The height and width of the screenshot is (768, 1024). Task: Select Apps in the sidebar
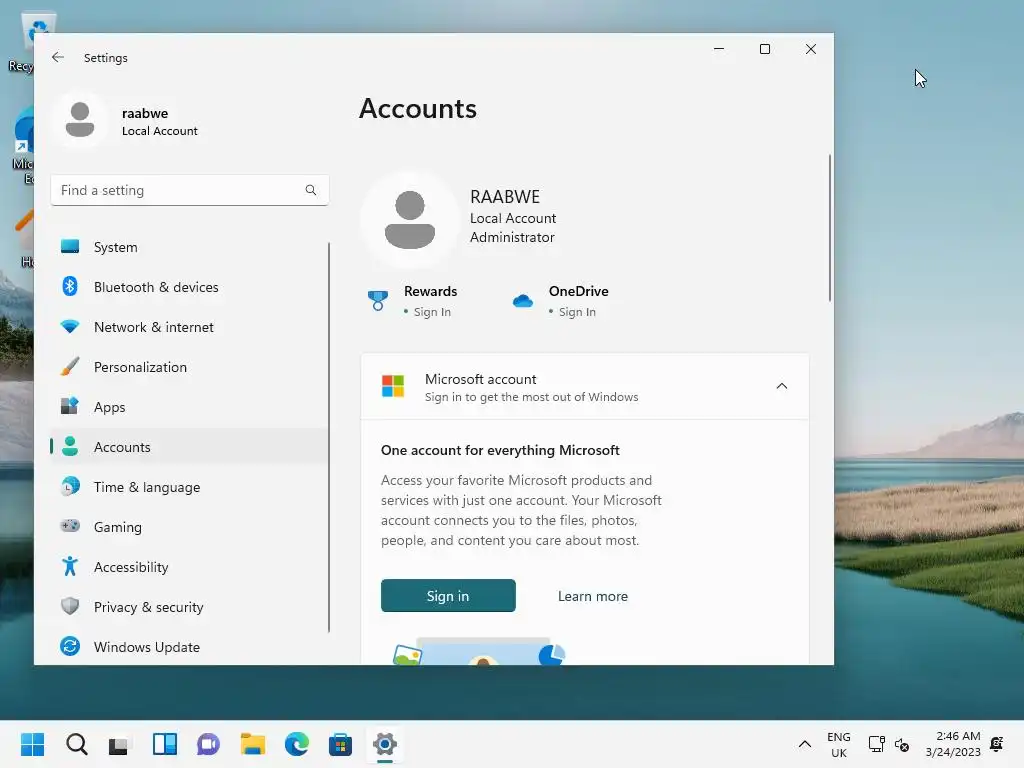(x=189, y=407)
